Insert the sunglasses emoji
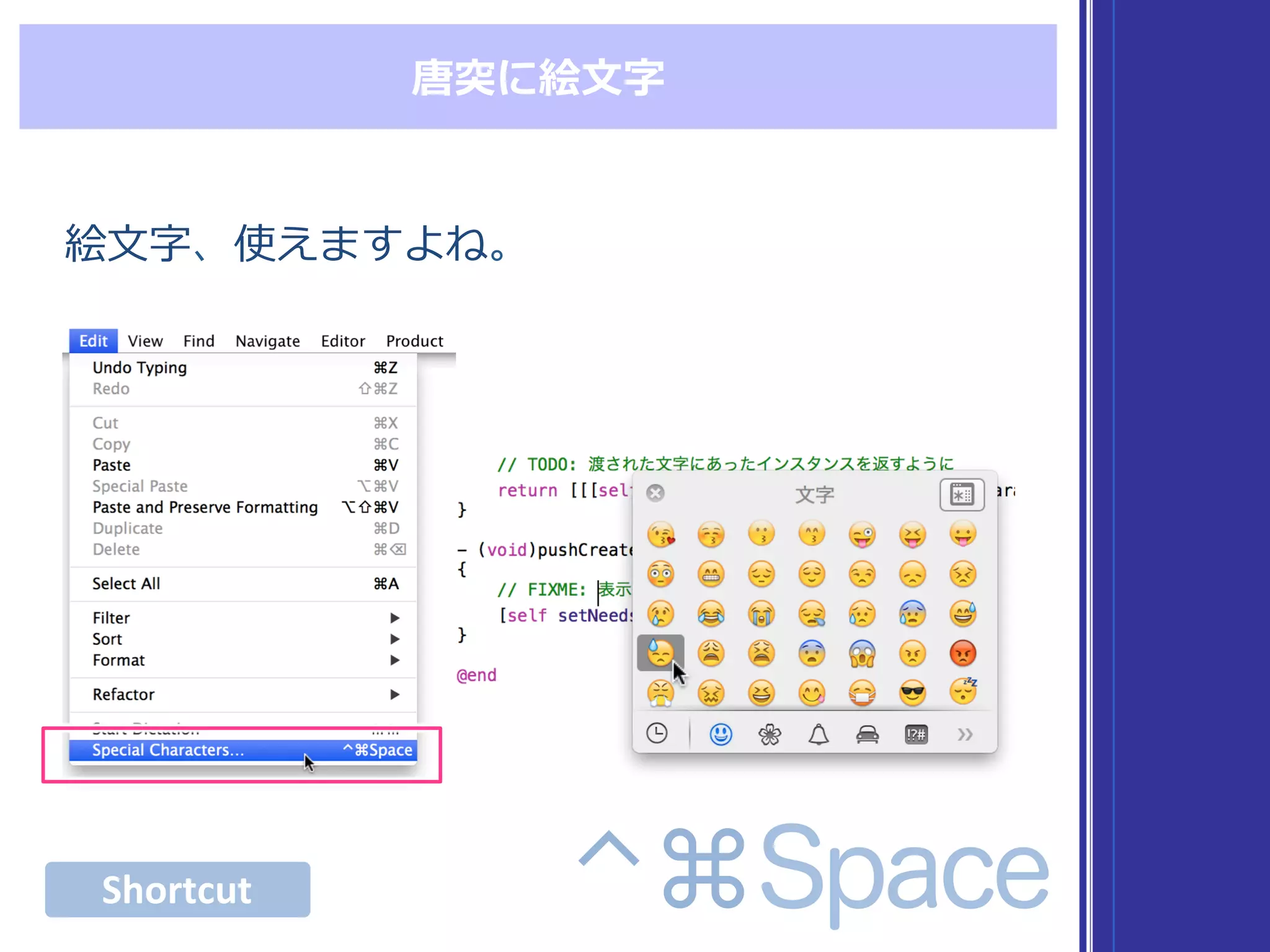 tap(912, 693)
